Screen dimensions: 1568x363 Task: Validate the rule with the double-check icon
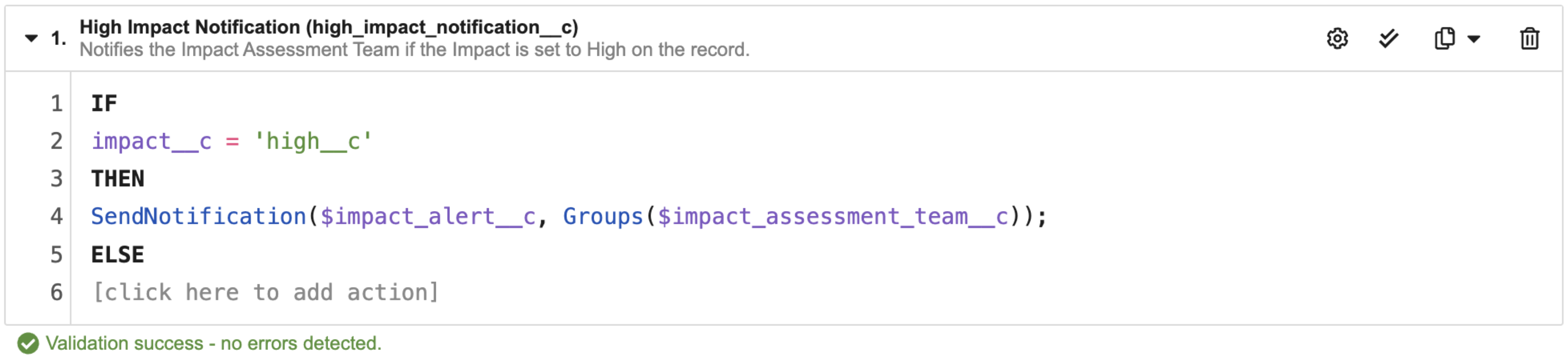coord(1389,38)
